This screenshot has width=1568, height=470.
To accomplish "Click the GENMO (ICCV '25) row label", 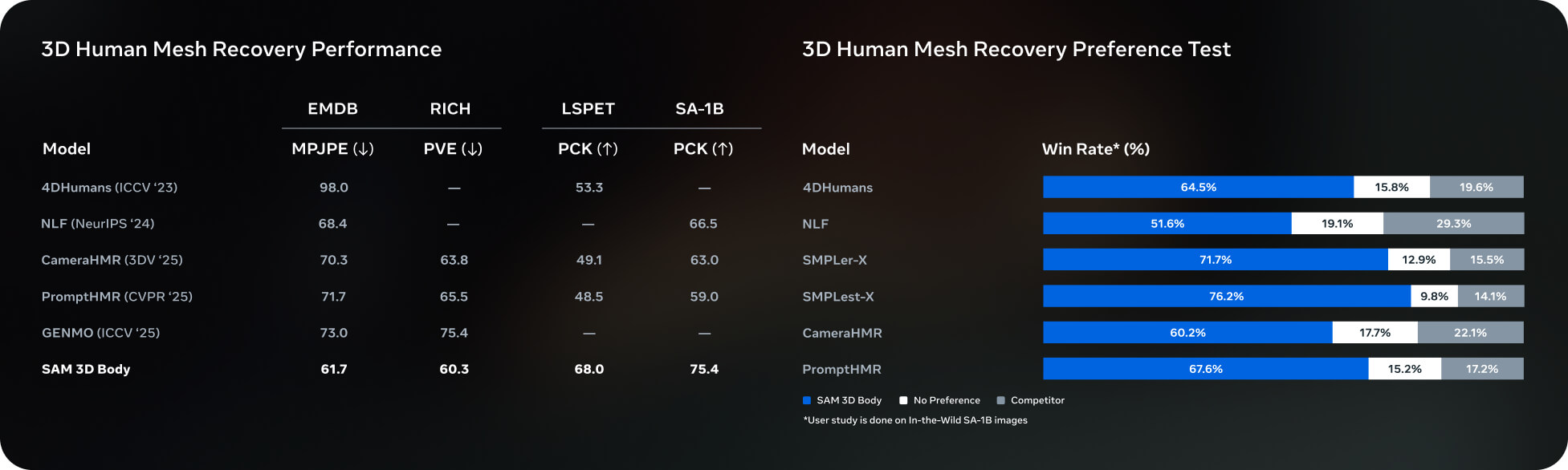I will (x=100, y=333).
